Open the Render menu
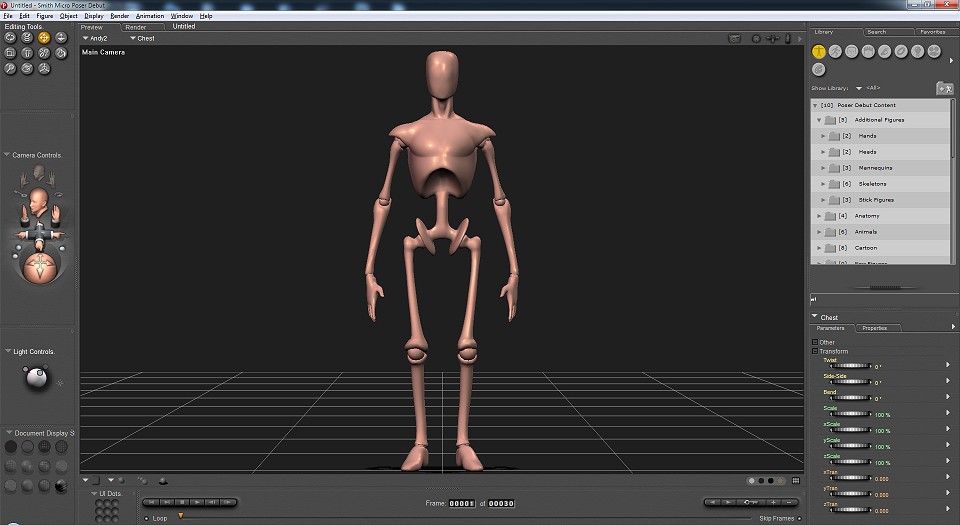Image resolution: width=960 pixels, height=525 pixels. click(x=119, y=16)
